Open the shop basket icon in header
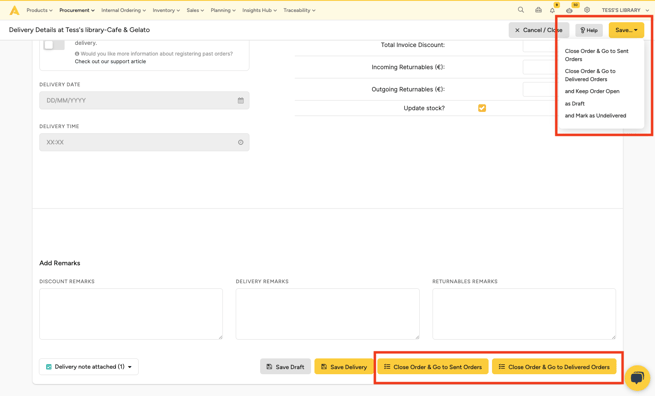 tap(538, 10)
